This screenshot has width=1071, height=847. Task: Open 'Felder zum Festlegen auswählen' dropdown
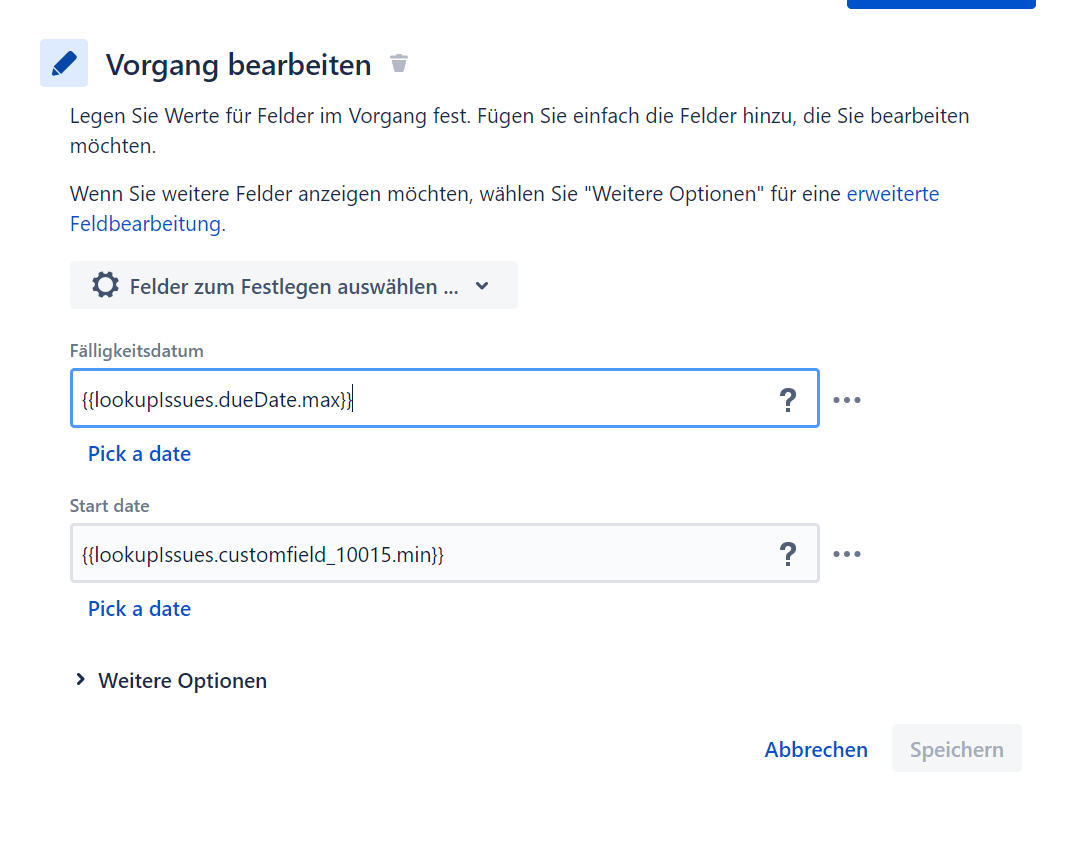294,286
